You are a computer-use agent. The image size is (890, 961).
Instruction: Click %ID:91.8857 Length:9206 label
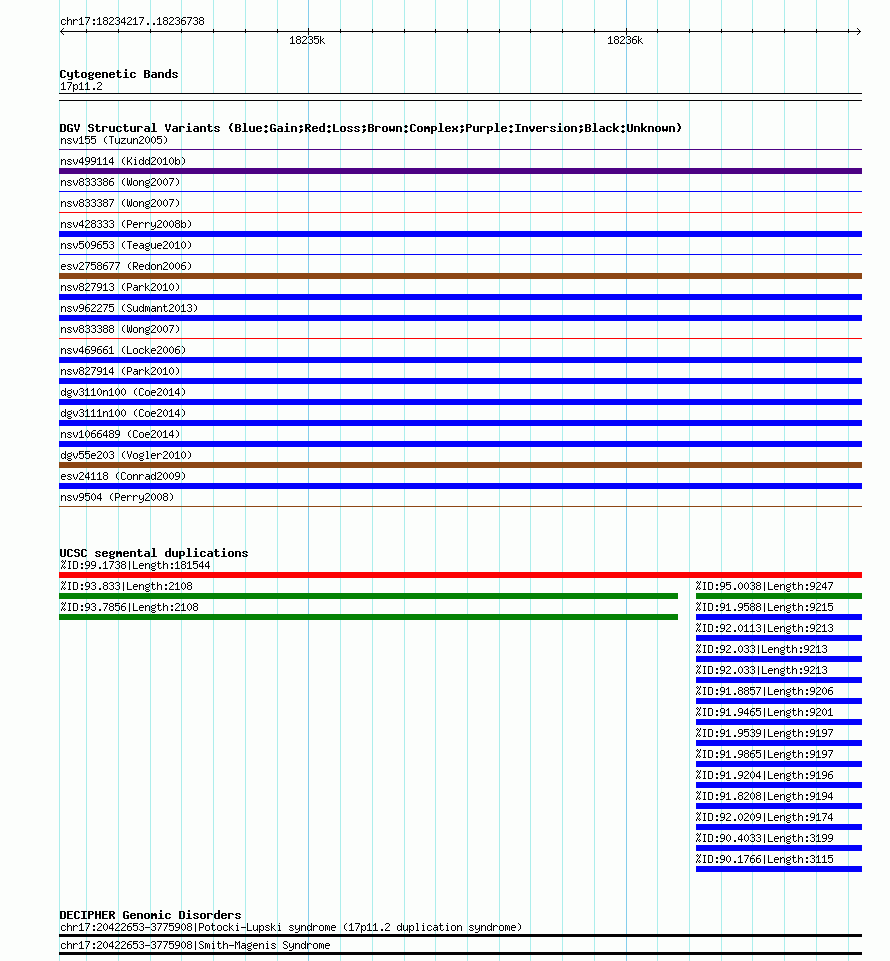pos(765,691)
